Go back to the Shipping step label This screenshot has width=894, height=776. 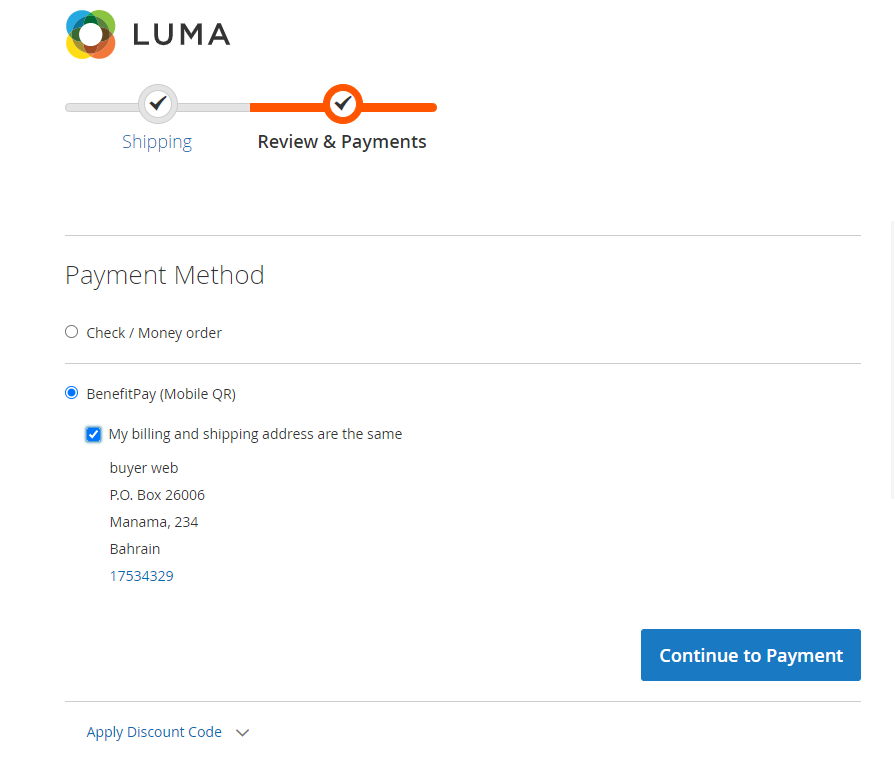(x=157, y=142)
